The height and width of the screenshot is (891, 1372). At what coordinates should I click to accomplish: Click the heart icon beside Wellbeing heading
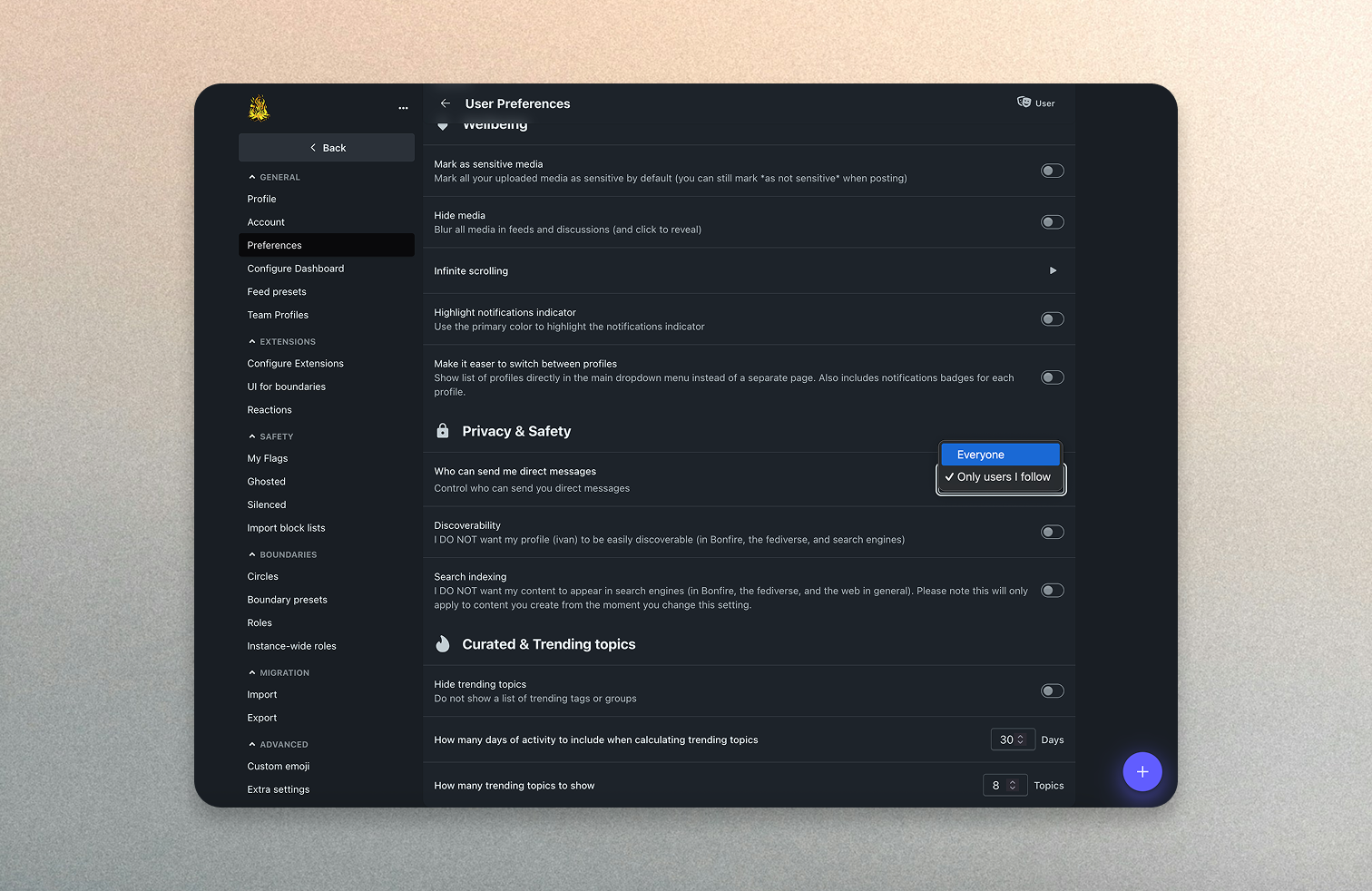click(x=443, y=126)
